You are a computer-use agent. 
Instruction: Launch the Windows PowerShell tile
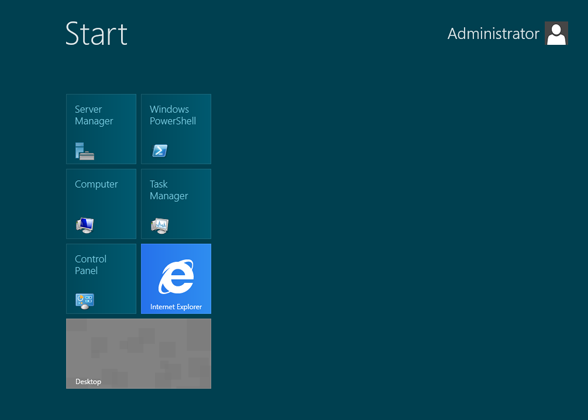176,129
